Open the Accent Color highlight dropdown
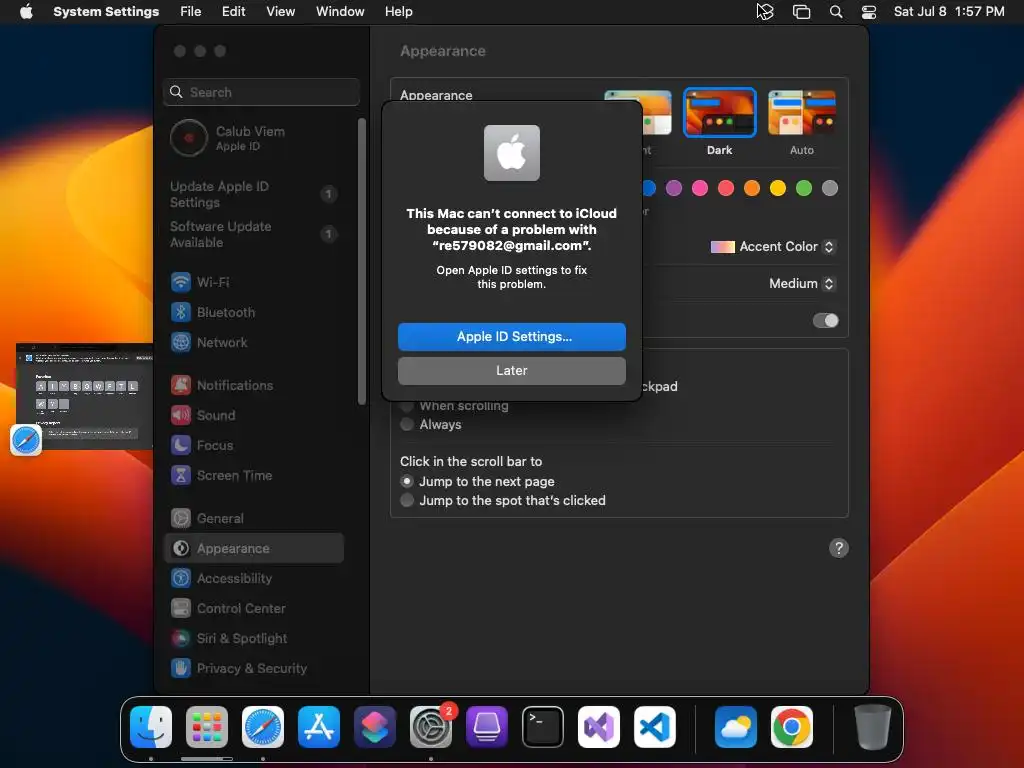The height and width of the screenshot is (768, 1024). pyautogui.click(x=773, y=247)
